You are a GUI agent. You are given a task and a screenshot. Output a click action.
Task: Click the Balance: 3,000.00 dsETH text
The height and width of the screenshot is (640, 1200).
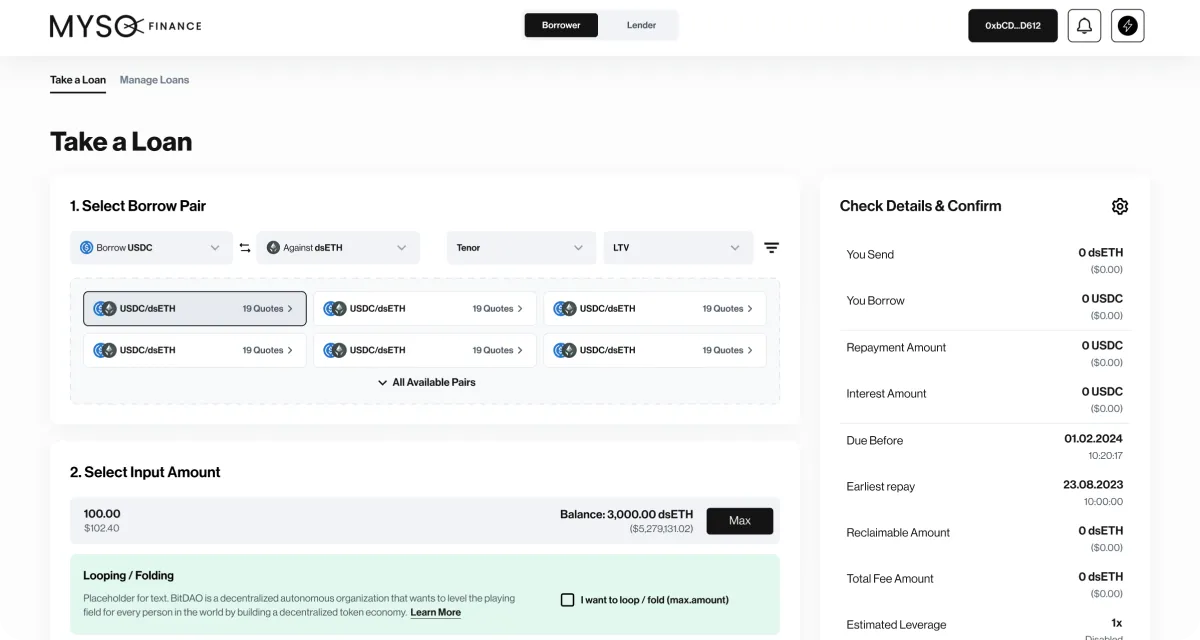coord(626,514)
